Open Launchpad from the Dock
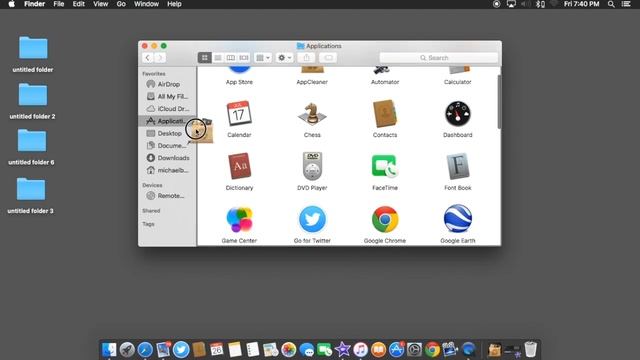Image resolution: width=640 pixels, height=360 pixels. click(127, 350)
